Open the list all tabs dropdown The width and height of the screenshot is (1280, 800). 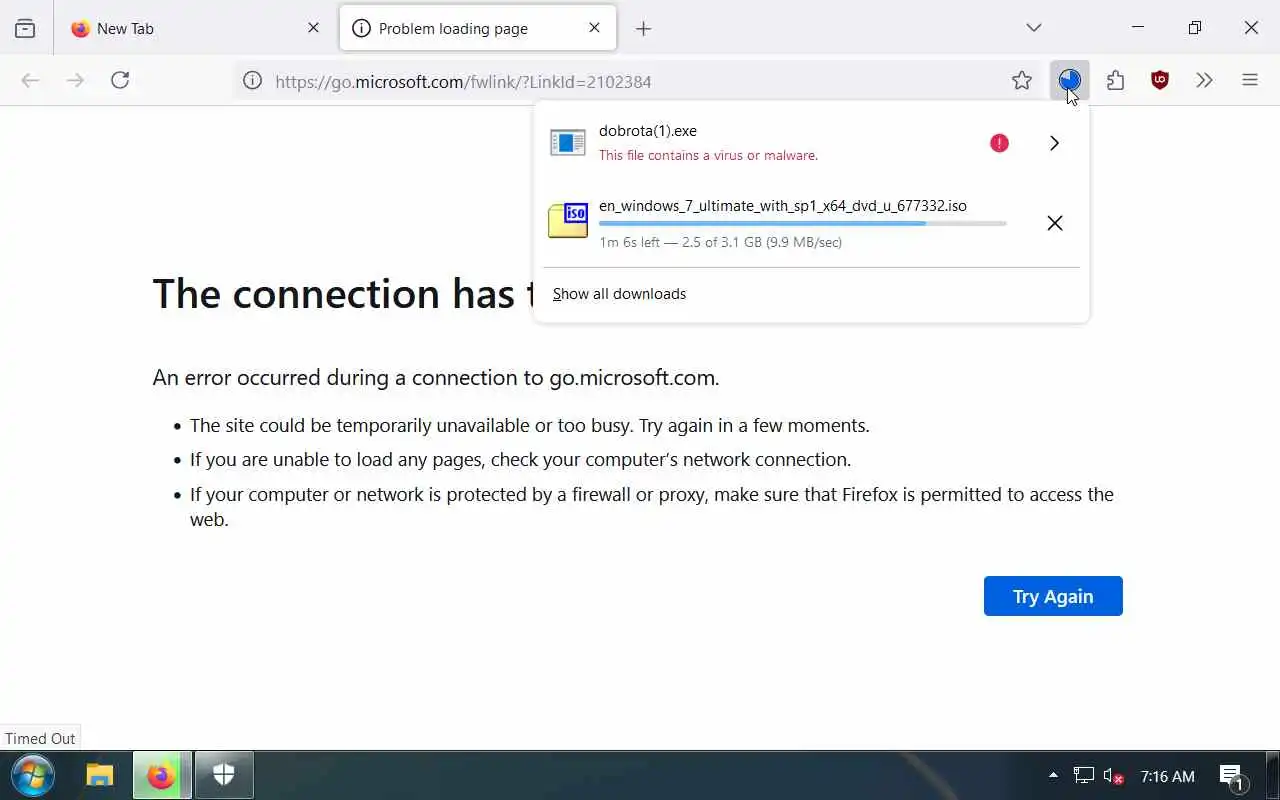click(x=1034, y=28)
